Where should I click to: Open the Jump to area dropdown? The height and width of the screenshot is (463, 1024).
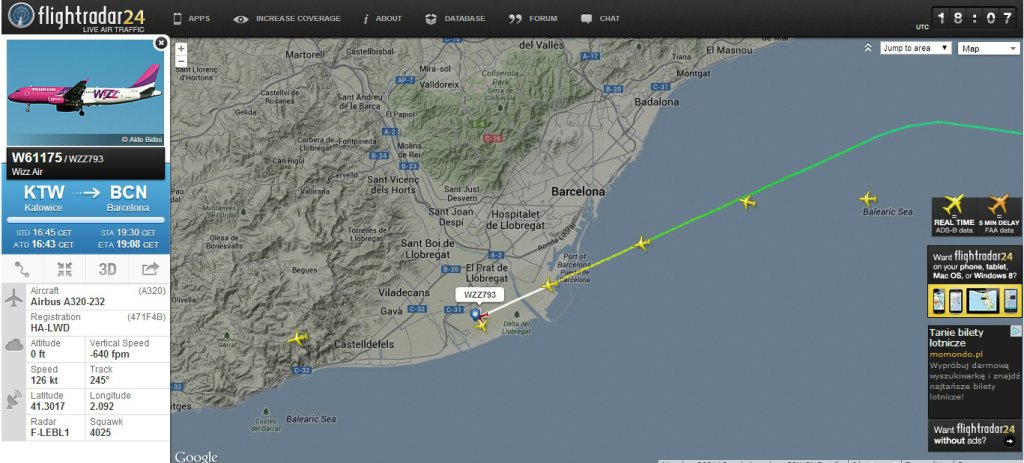916,48
